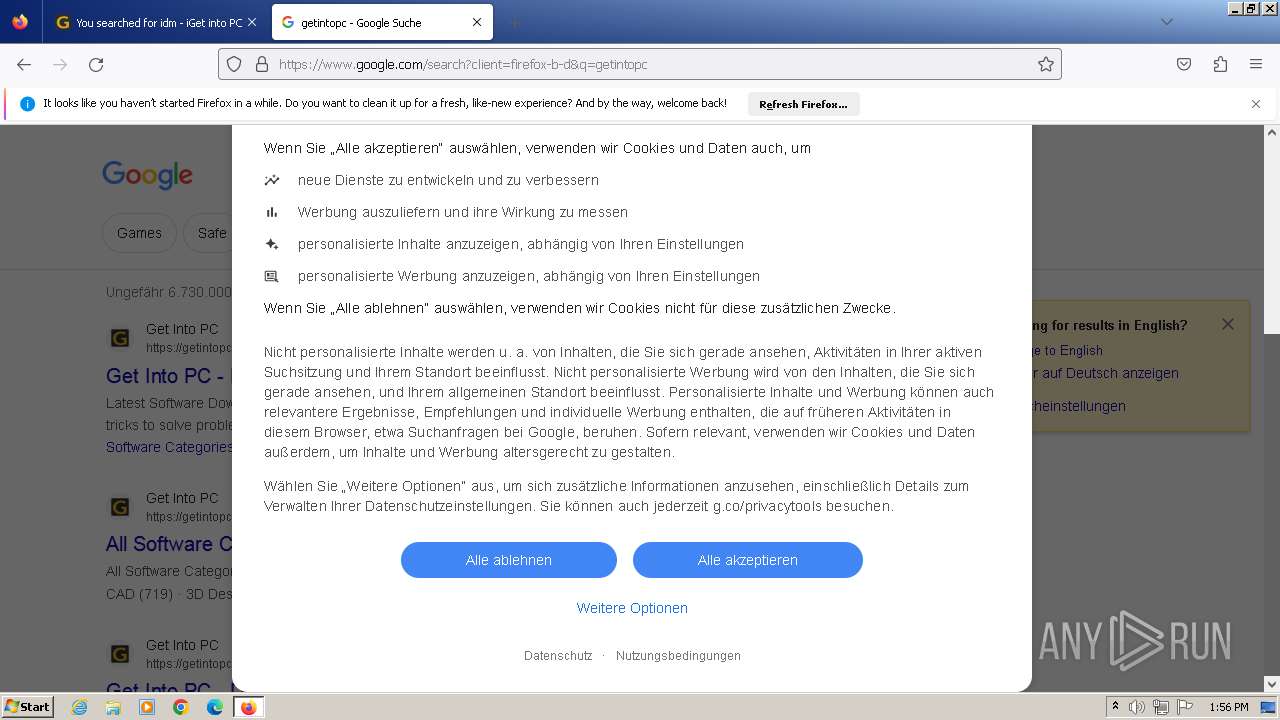The height and width of the screenshot is (720, 1280).
Task: Bookmark this page with the star icon
Action: pos(1046,64)
